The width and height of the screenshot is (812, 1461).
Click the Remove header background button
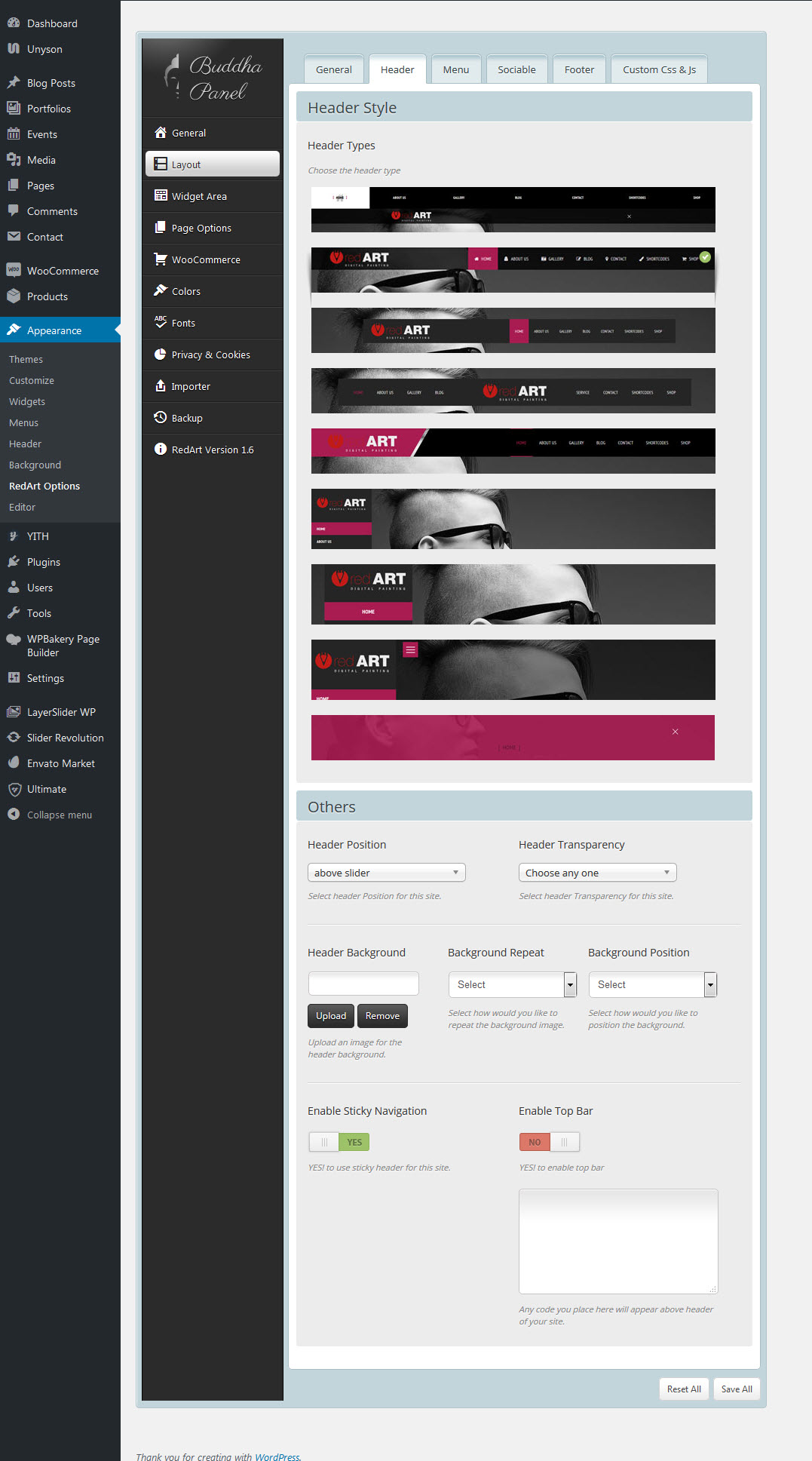(x=382, y=1016)
